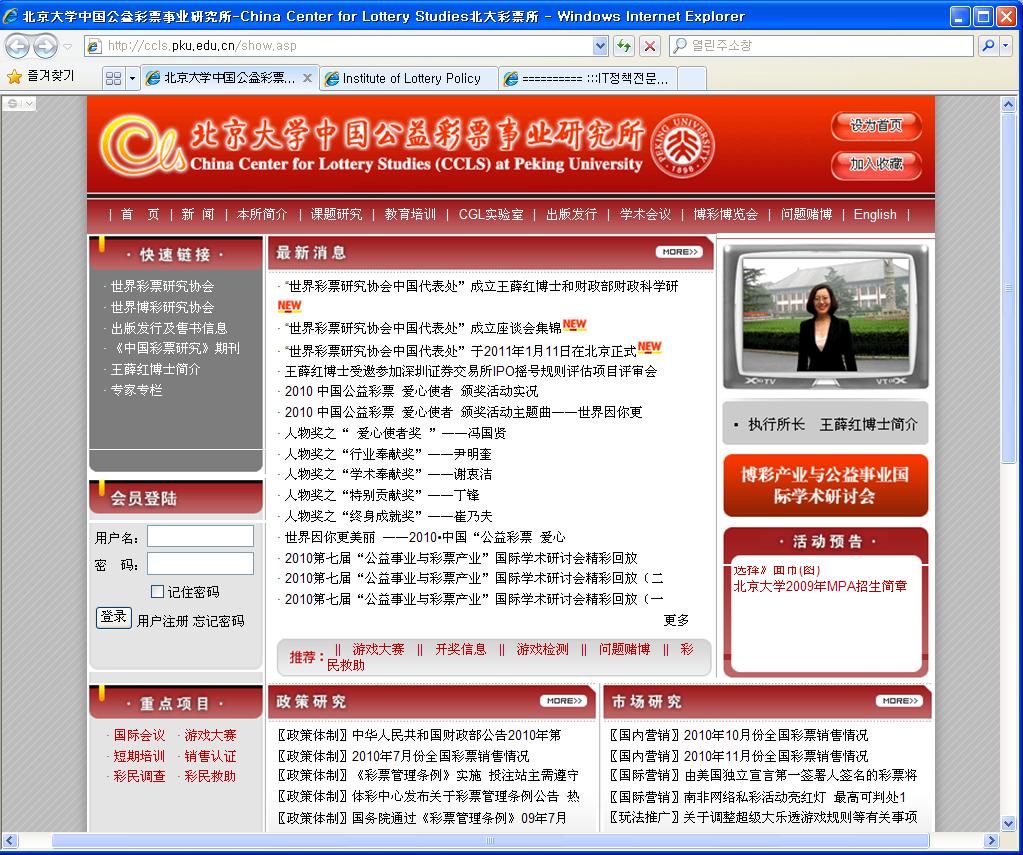Open 博彩博览会 navigation item
Image resolution: width=1023 pixels, height=855 pixels.
[x=725, y=214]
